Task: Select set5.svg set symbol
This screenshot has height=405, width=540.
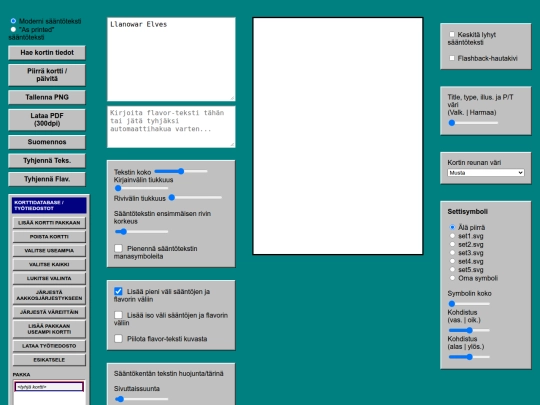Action: click(x=452, y=270)
